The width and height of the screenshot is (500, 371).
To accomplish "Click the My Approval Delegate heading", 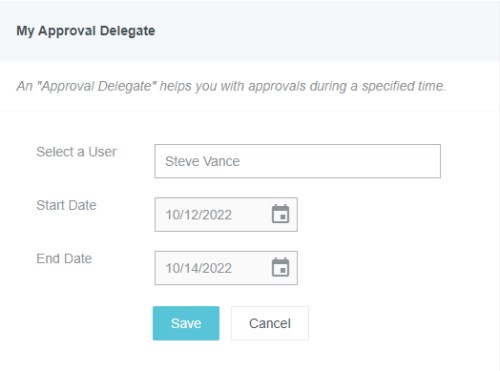I will (86, 31).
